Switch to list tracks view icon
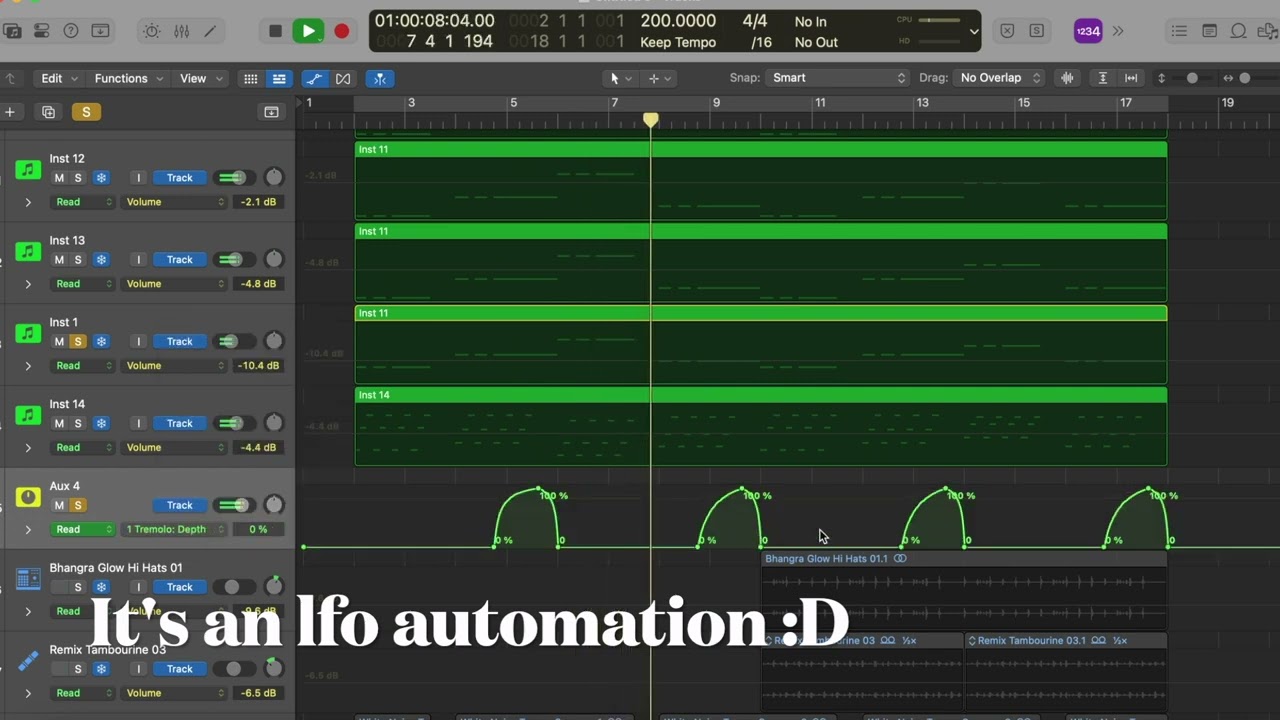The height and width of the screenshot is (720, 1280). (x=279, y=78)
